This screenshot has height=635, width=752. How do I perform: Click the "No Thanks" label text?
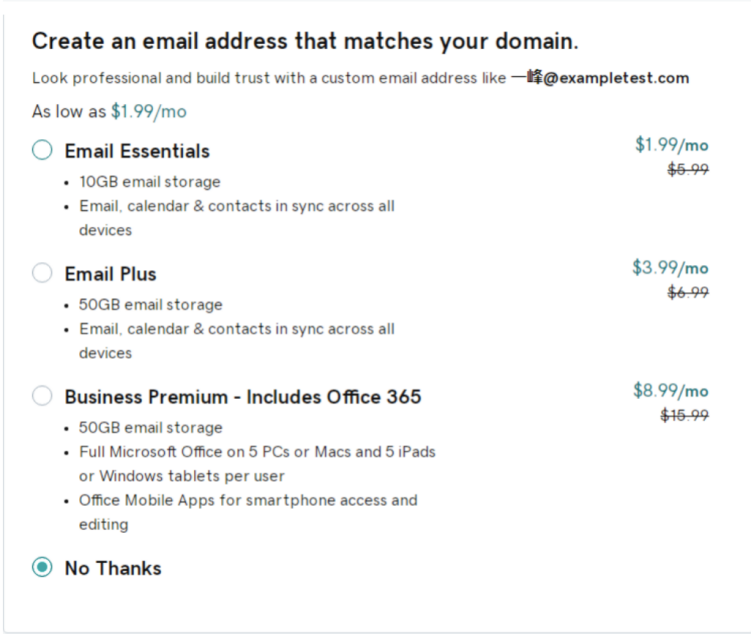pyautogui.click(x=113, y=568)
